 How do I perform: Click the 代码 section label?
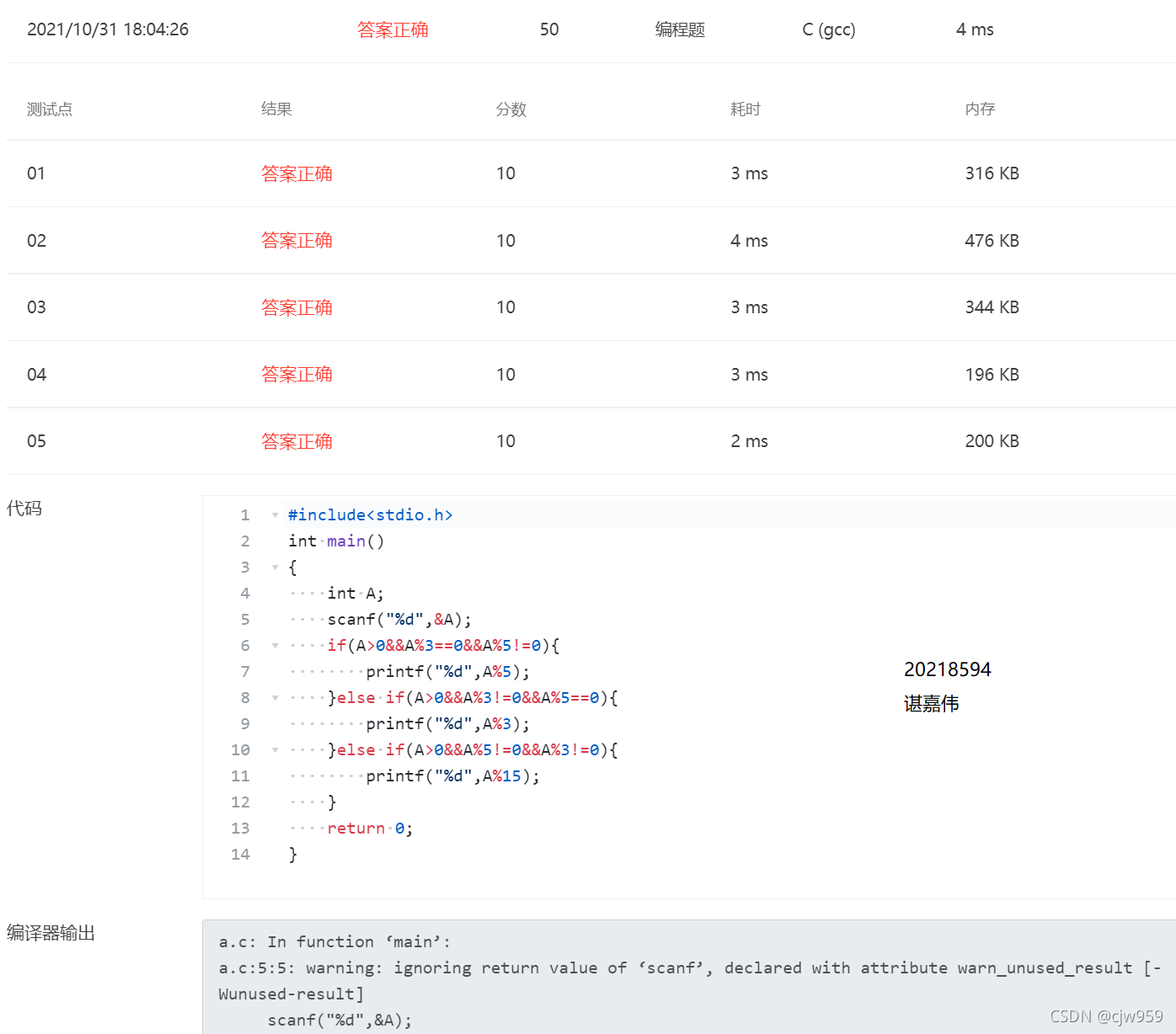24,509
